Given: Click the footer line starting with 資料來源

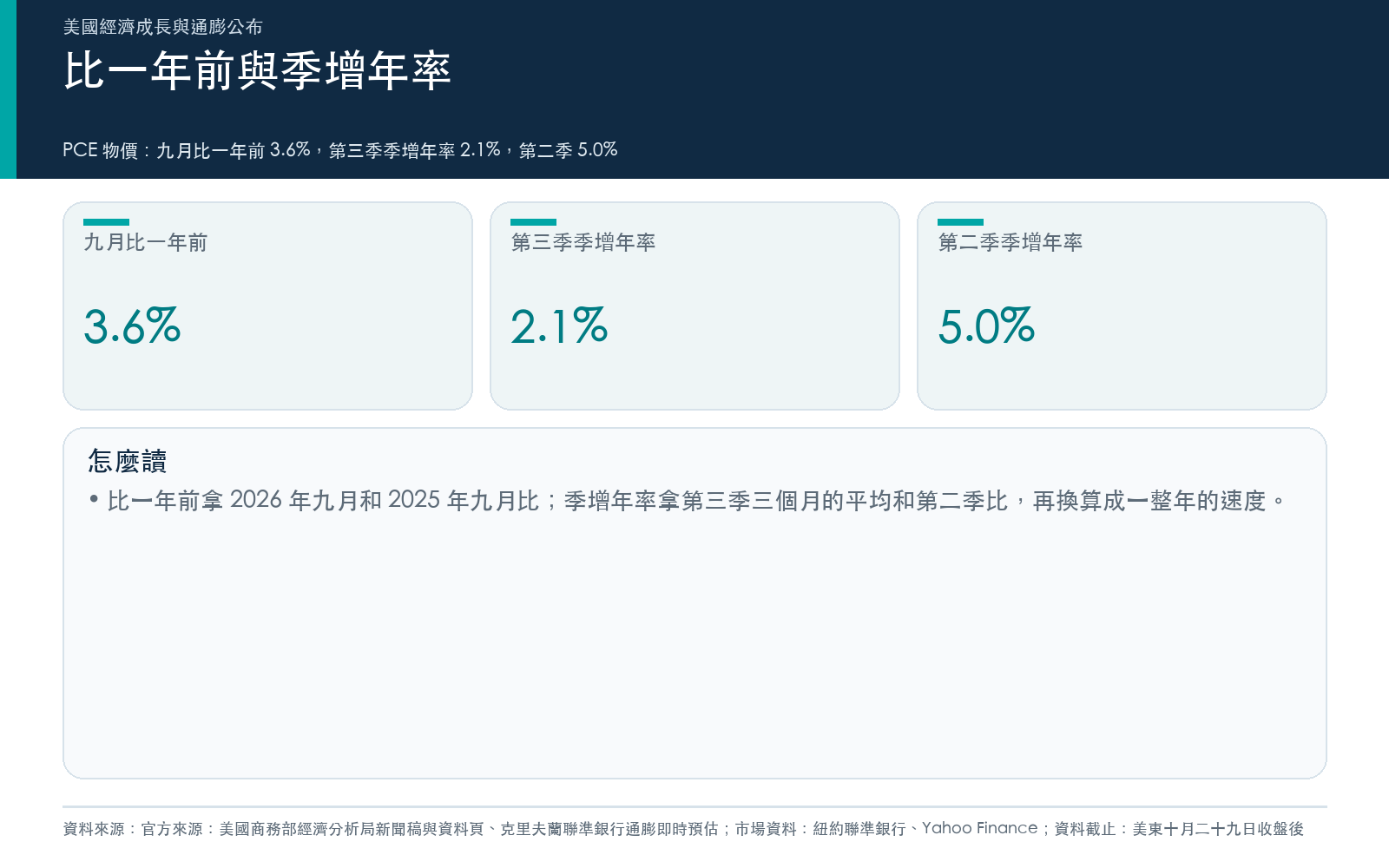Looking at the screenshot, I should [683, 829].
